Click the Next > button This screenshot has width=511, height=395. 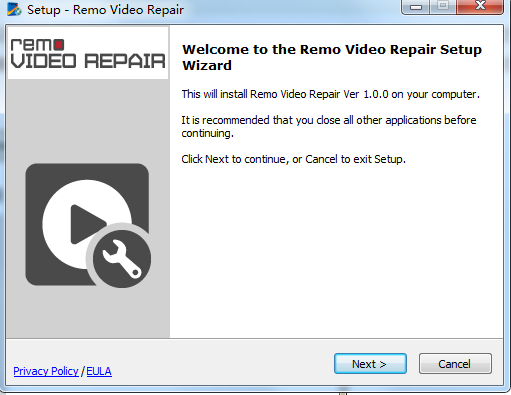pyautogui.click(x=370, y=364)
